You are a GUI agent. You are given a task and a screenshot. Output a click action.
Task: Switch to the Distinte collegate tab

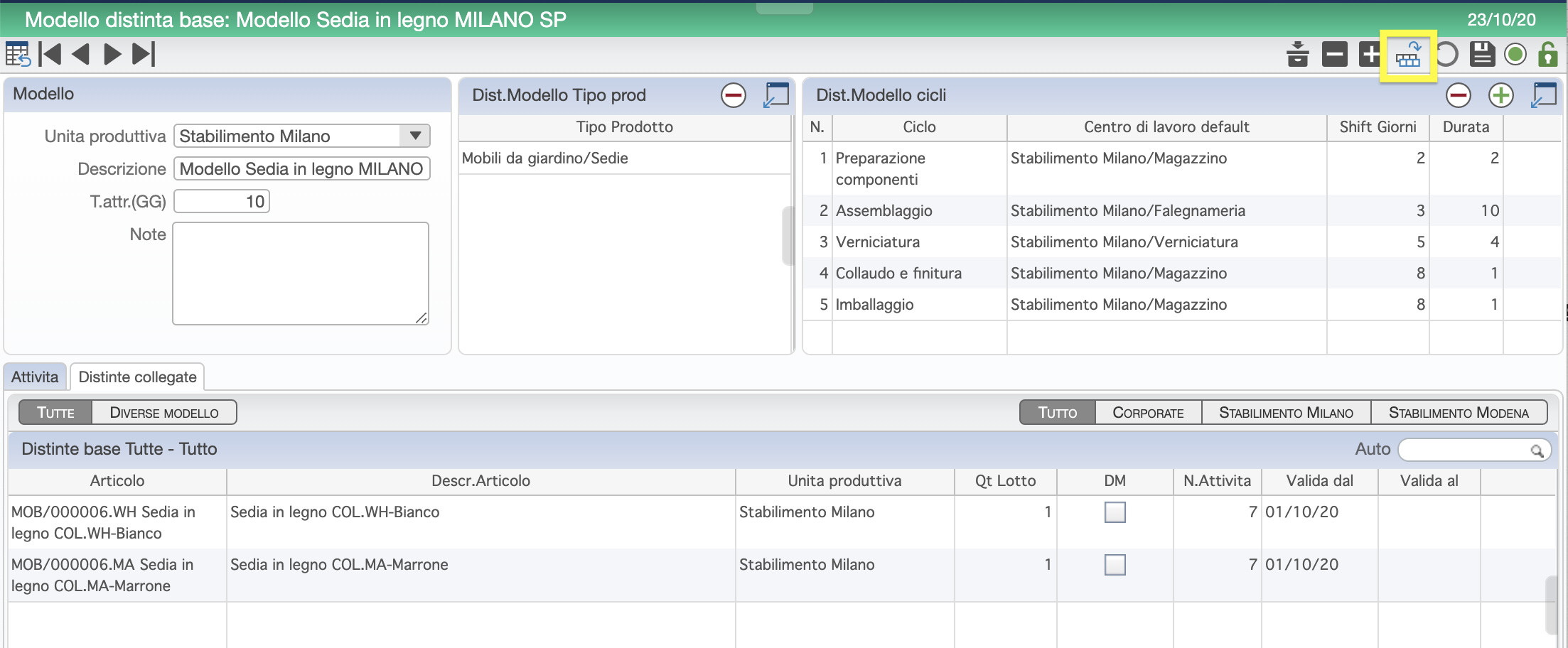coord(137,377)
